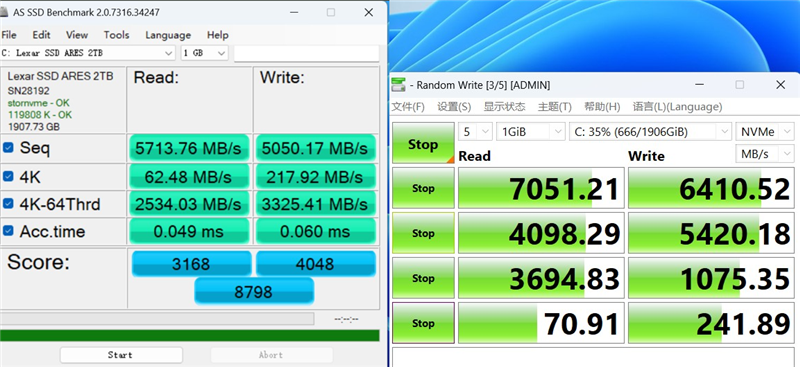
Task: Click Stop button beside 4098.29 row
Action: [423, 233]
